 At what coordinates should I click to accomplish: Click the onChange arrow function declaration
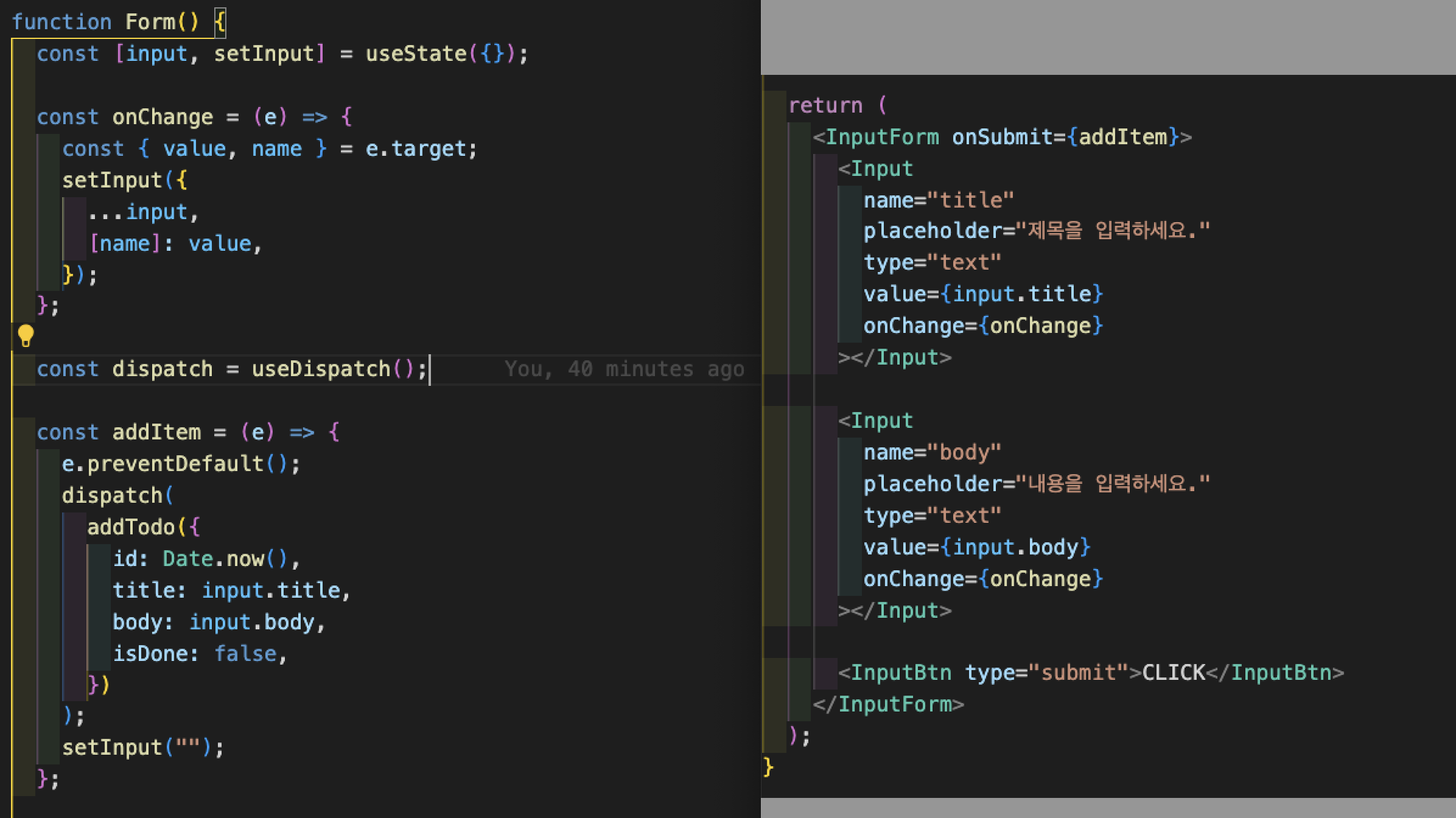pos(163,117)
